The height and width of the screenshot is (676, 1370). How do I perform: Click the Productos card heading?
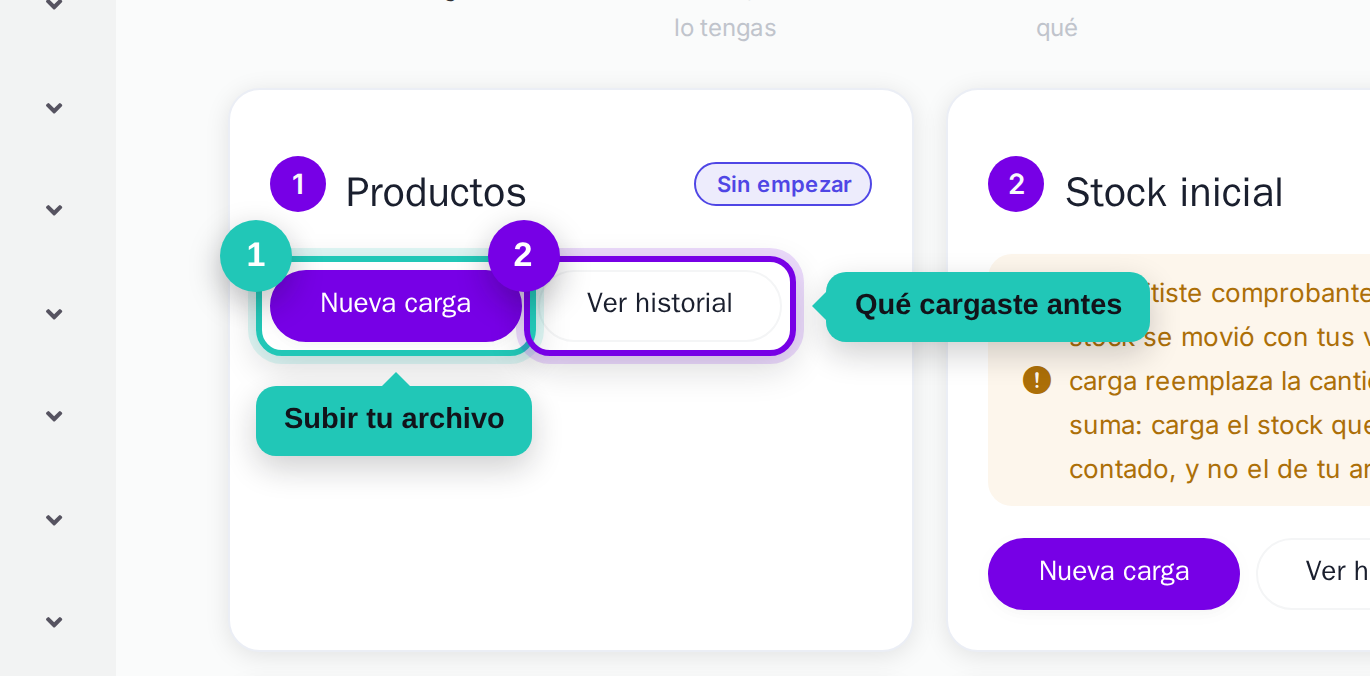coord(436,192)
